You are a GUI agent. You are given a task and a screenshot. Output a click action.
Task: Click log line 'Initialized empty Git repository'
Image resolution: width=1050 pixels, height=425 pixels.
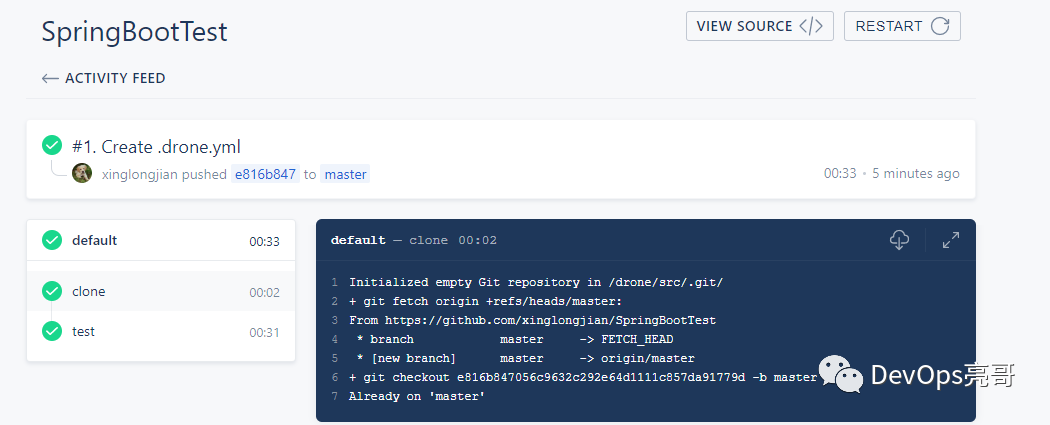(x=536, y=282)
